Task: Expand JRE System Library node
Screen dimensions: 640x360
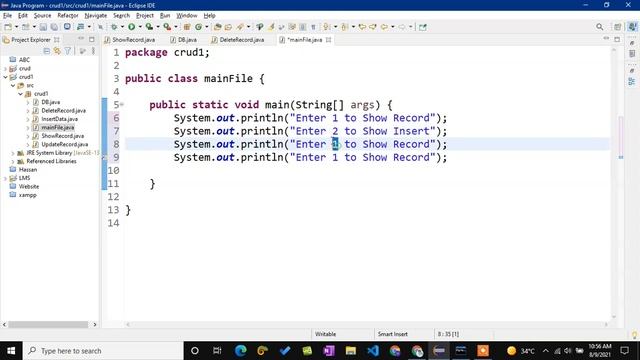Action: 13,153
